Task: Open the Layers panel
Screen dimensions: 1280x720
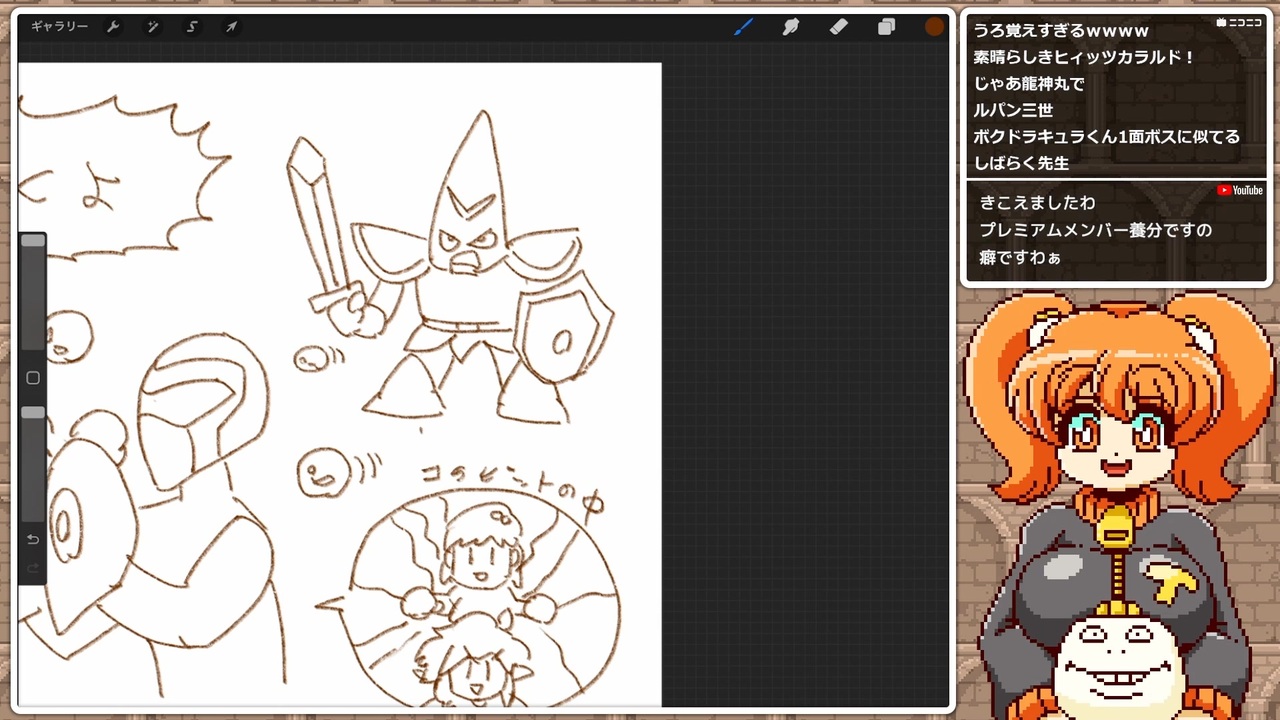Action: coord(886,27)
